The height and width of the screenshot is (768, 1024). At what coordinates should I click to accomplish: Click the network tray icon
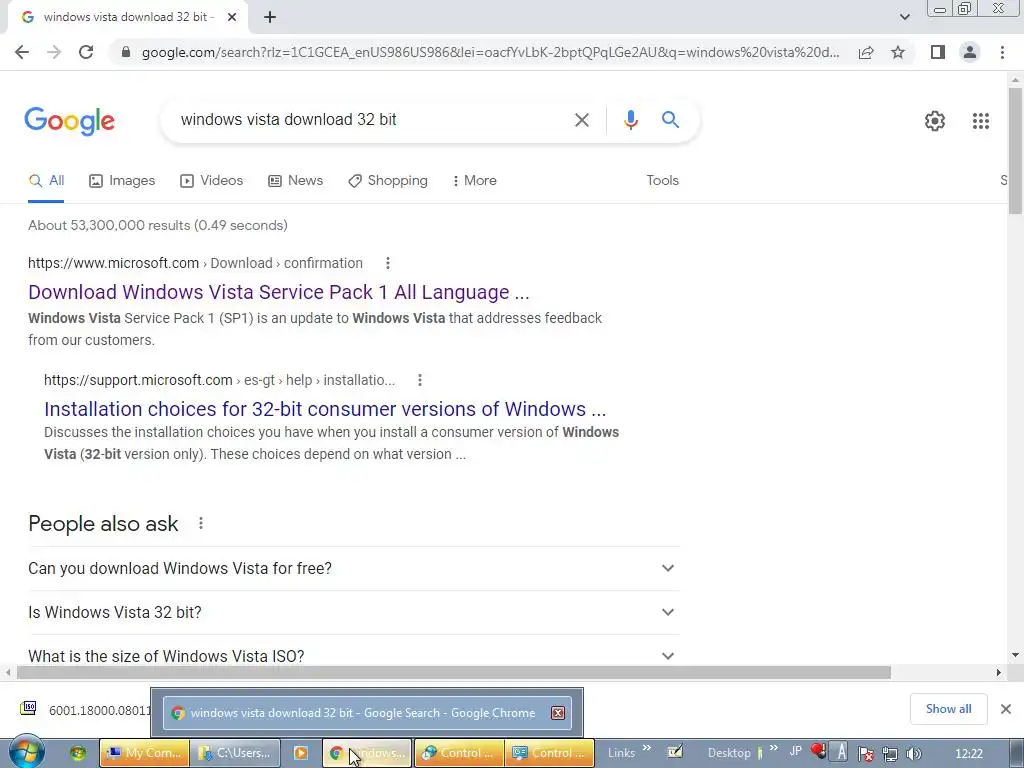[889, 754]
